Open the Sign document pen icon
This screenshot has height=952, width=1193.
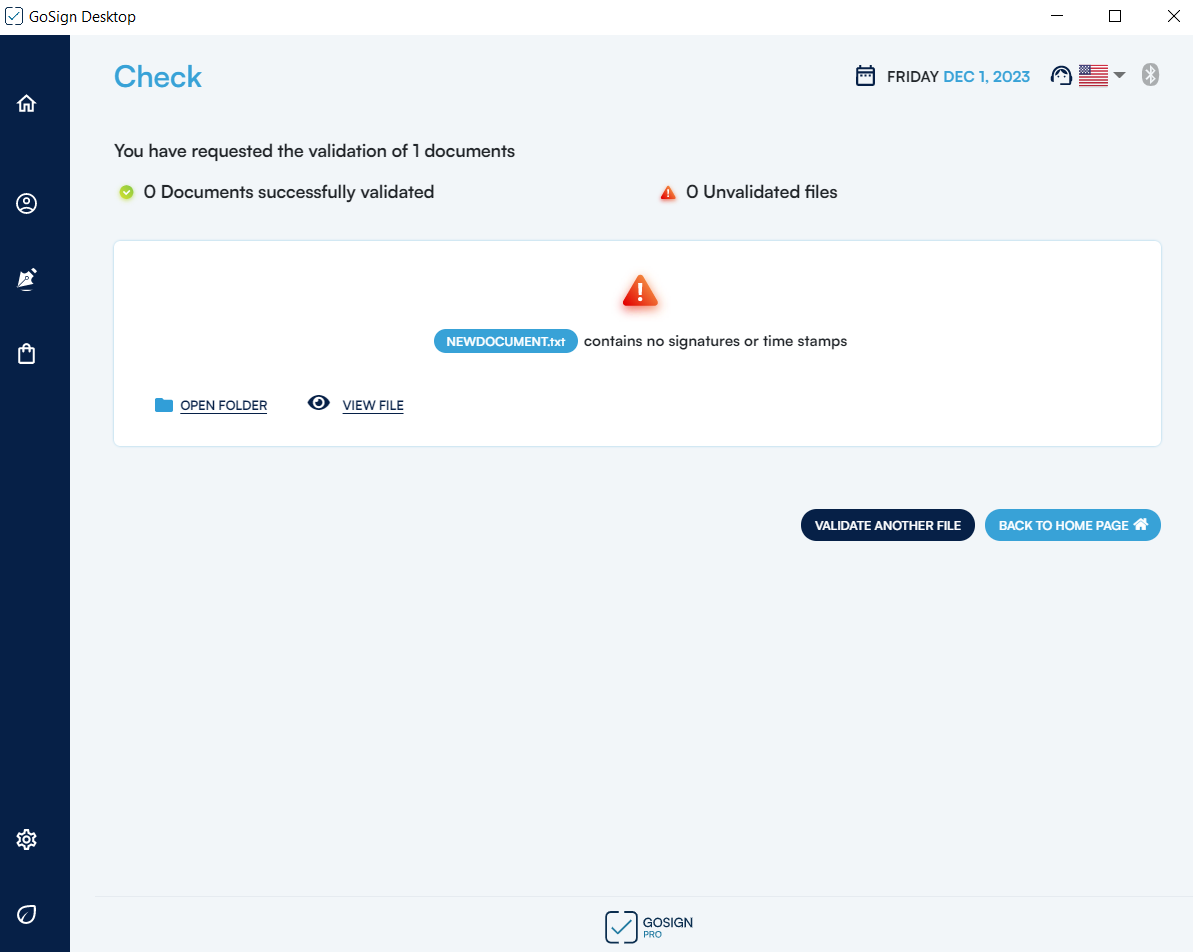click(x=27, y=279)
